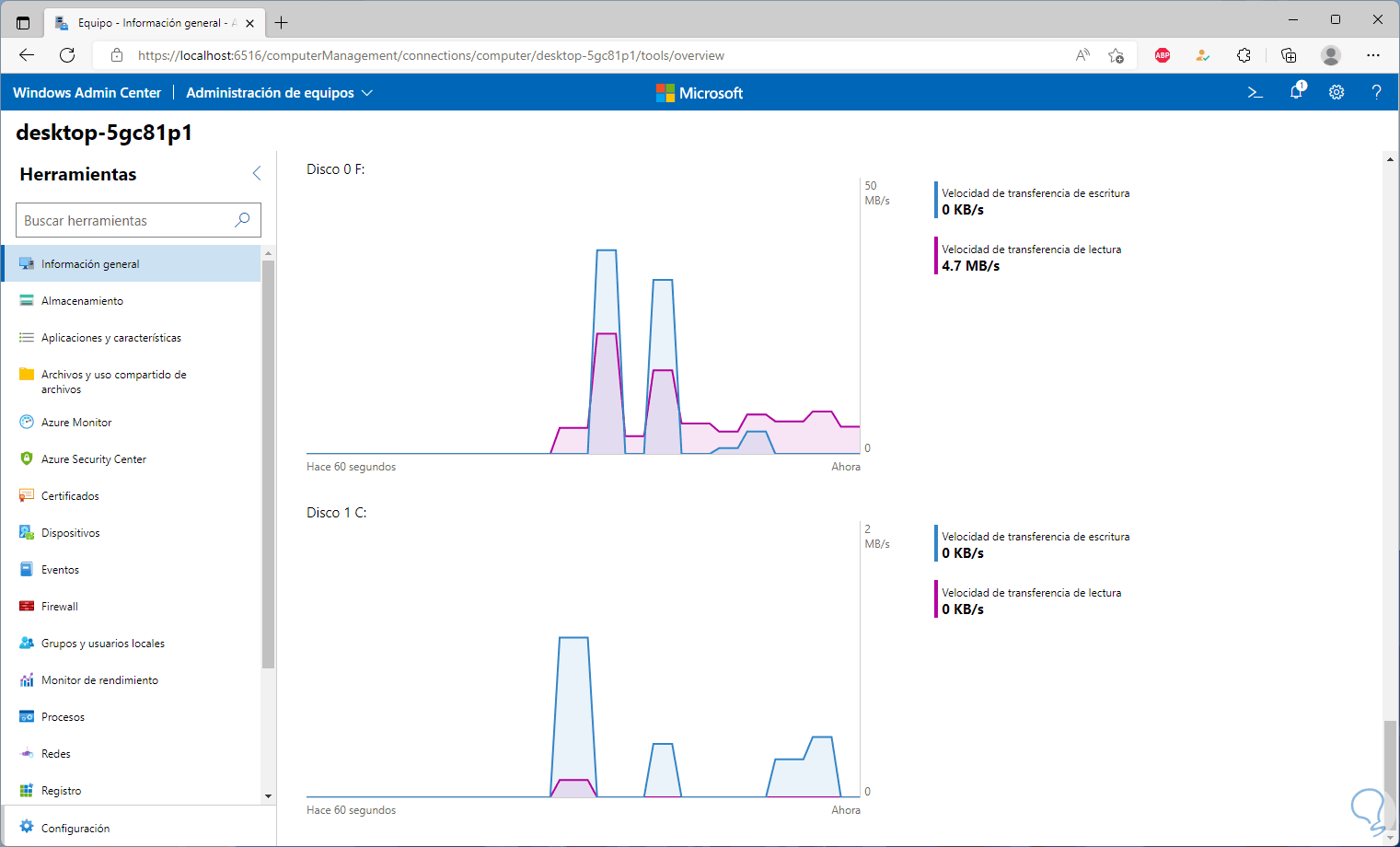The height and width of the screenshot is (847, 1400).
Task: Open Monitor de rendimiento tool
Action: point(99,680)
